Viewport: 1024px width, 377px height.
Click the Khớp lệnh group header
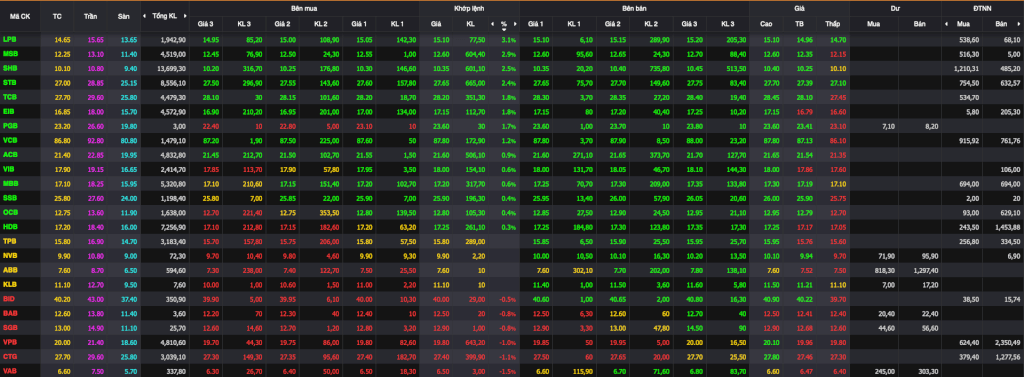[469, 8]
